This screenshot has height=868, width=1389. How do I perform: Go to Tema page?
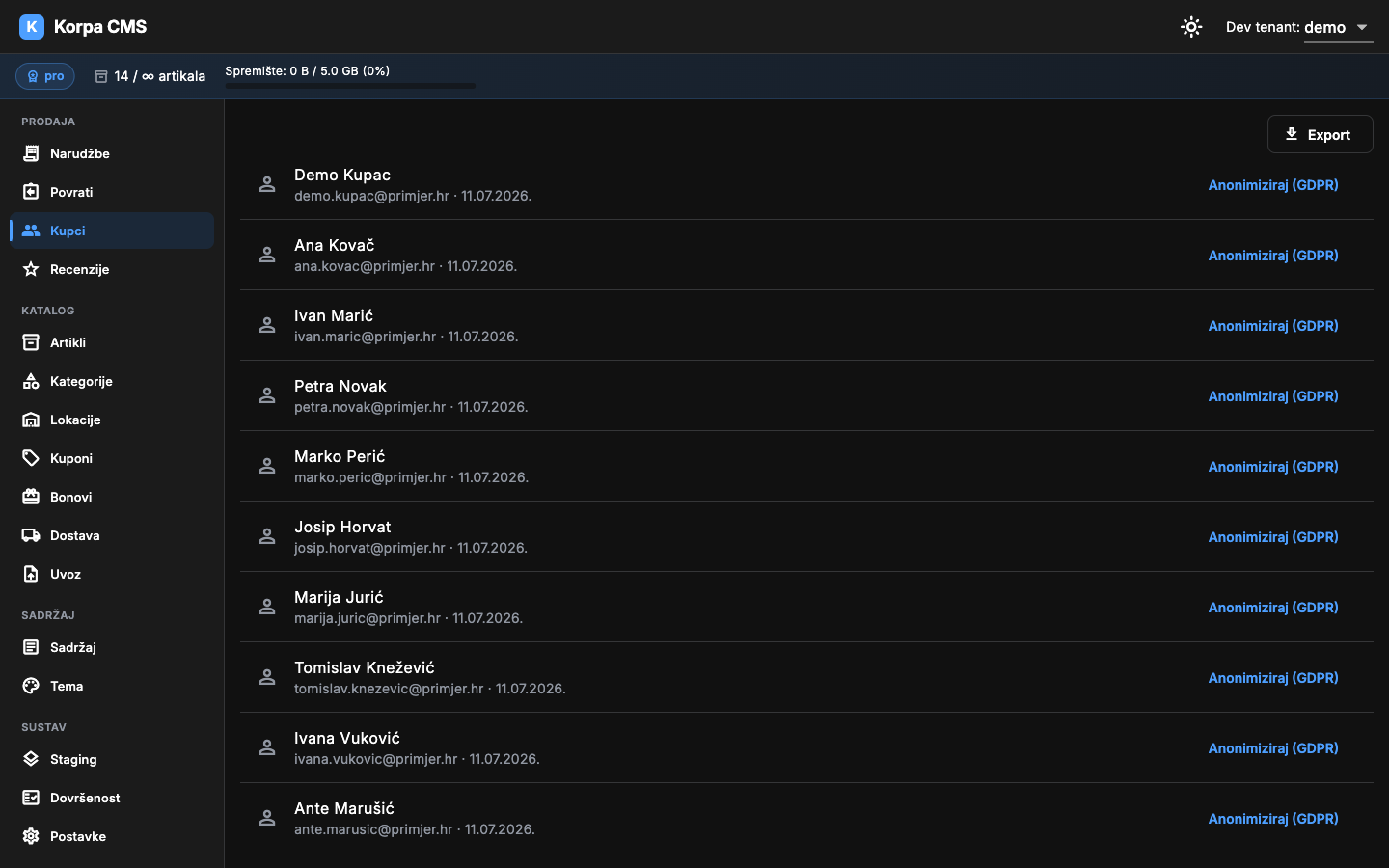(112, 686)
